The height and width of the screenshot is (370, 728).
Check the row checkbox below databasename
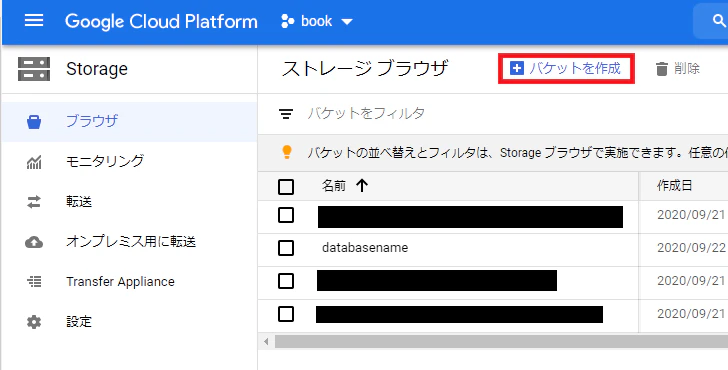(286, 281)
